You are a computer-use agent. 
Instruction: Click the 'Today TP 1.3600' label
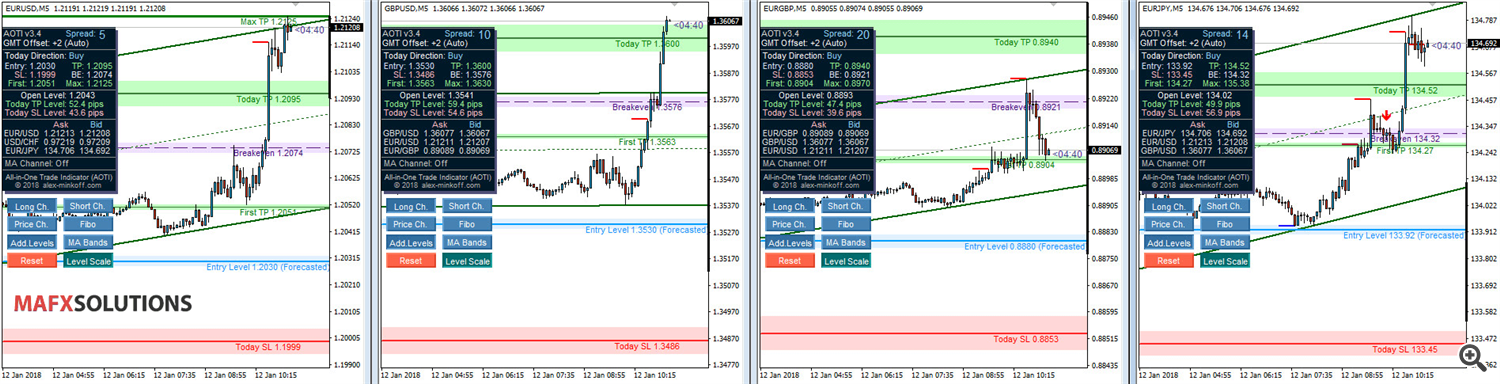[x=647, y=44]
